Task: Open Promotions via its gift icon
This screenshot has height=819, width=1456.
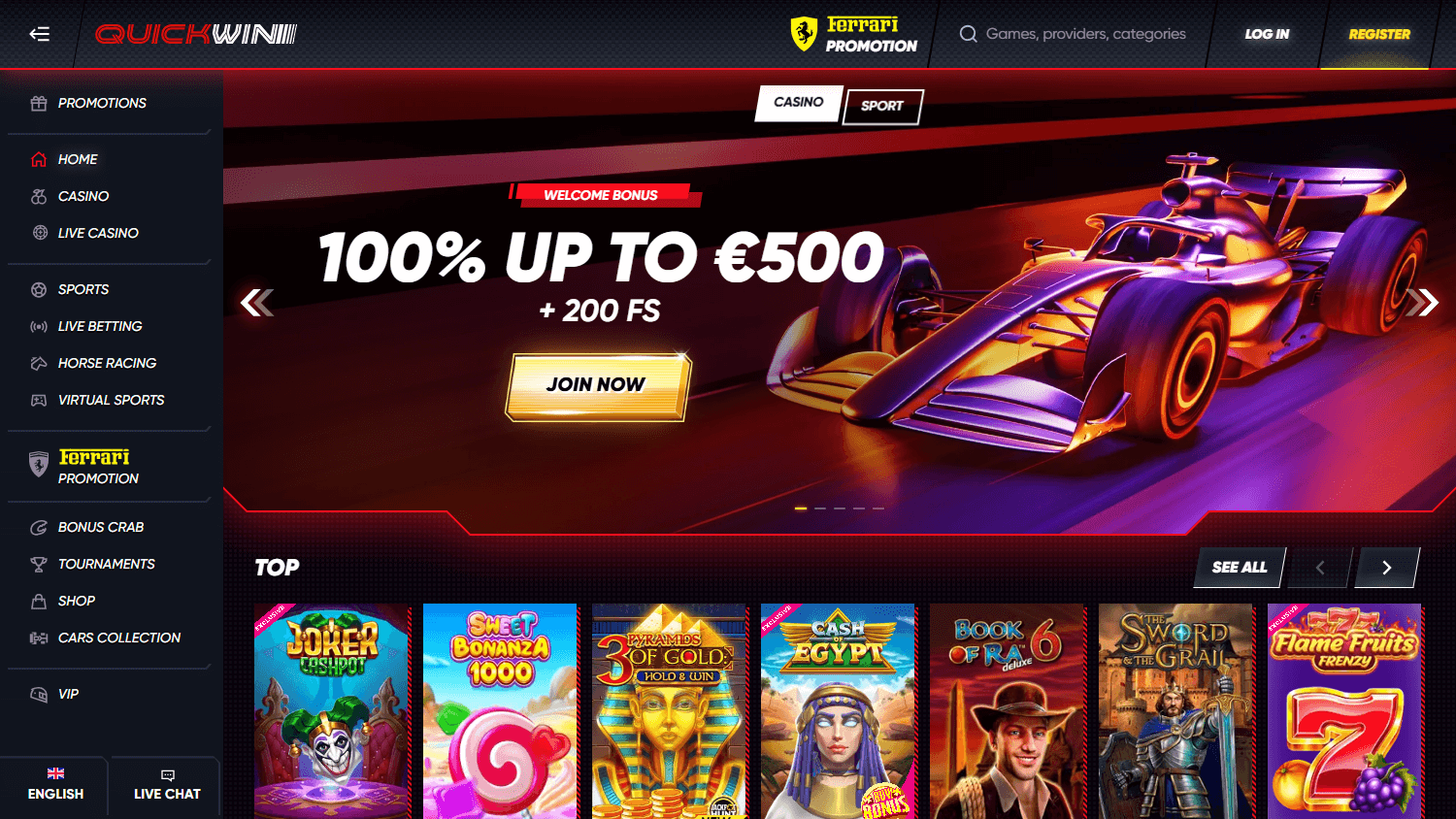Action: click(39, 103)
